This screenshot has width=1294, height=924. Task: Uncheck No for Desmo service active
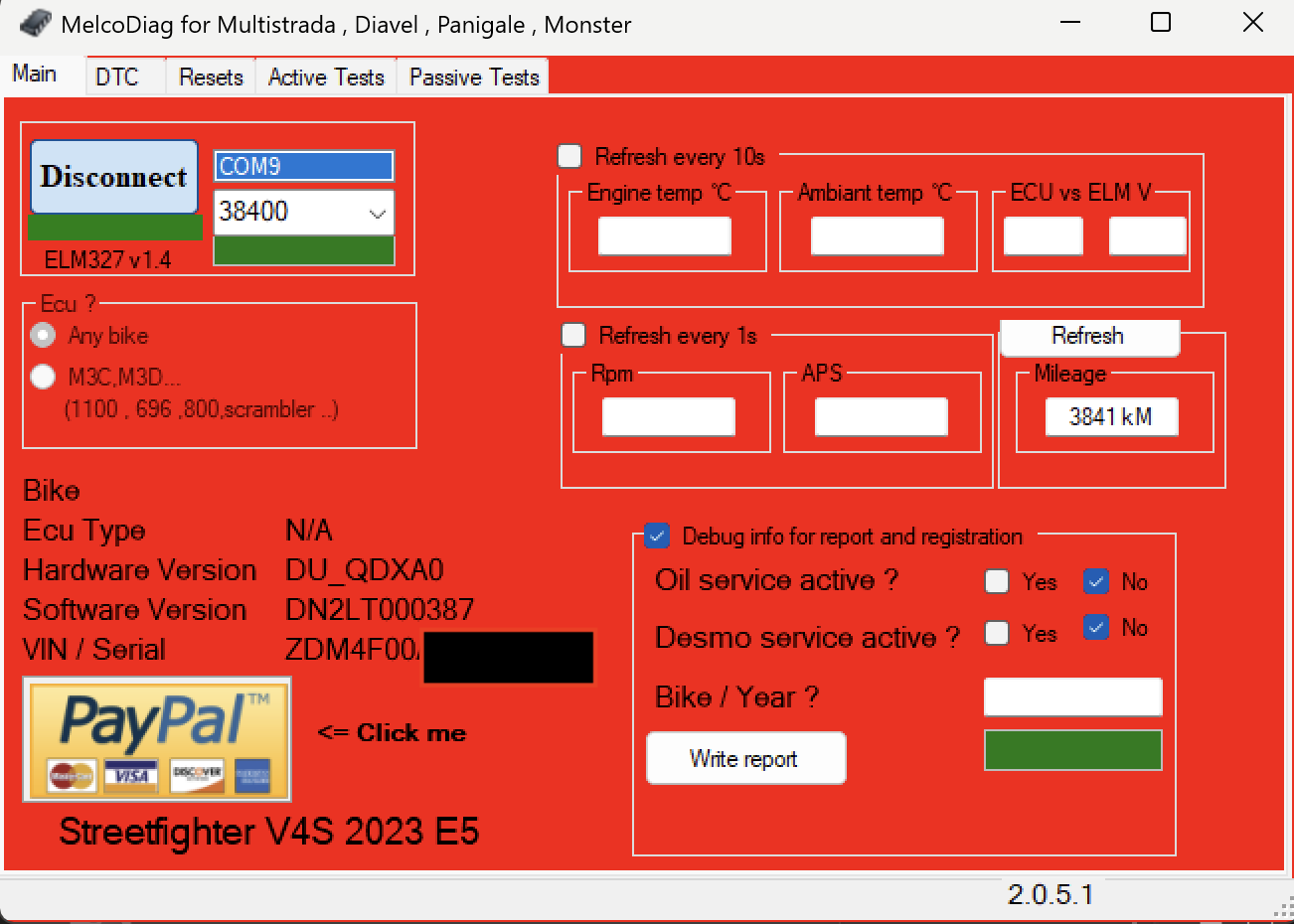[x=1096, y=627]
